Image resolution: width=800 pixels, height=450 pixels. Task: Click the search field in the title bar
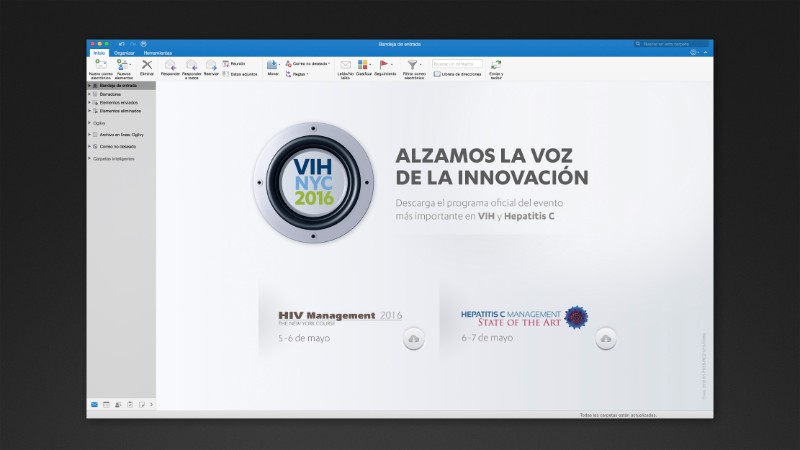tap(671, 44)
